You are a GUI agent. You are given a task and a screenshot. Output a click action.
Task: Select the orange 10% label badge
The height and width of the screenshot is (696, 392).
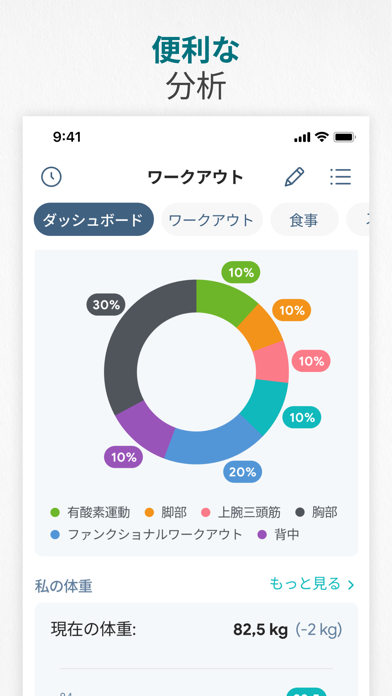[x=292, y=310]
